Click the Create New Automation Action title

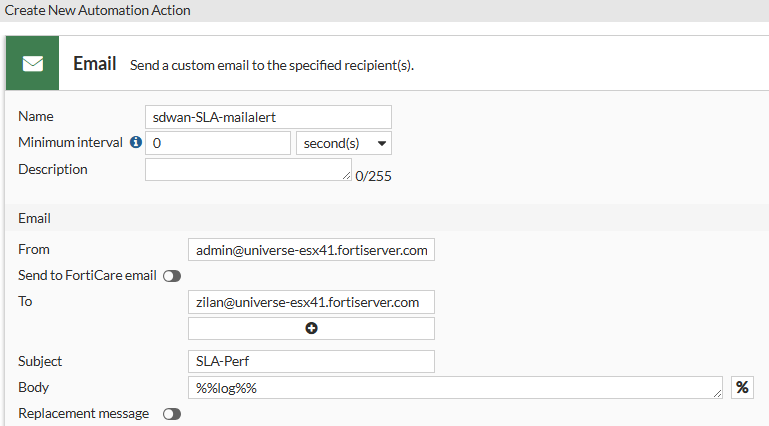98,11
